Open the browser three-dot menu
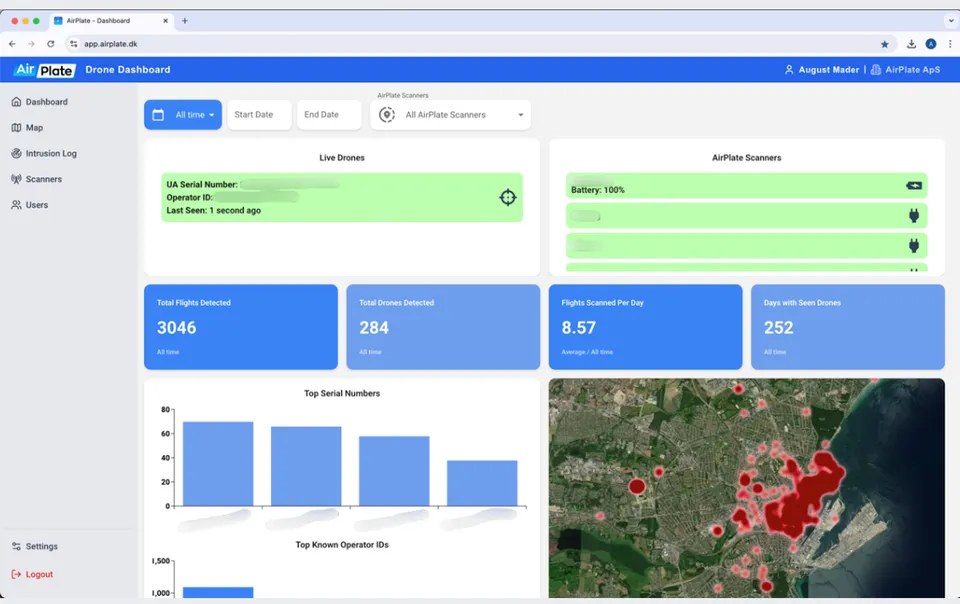Screen dimensions: 960x604 [x=950, y=44]
